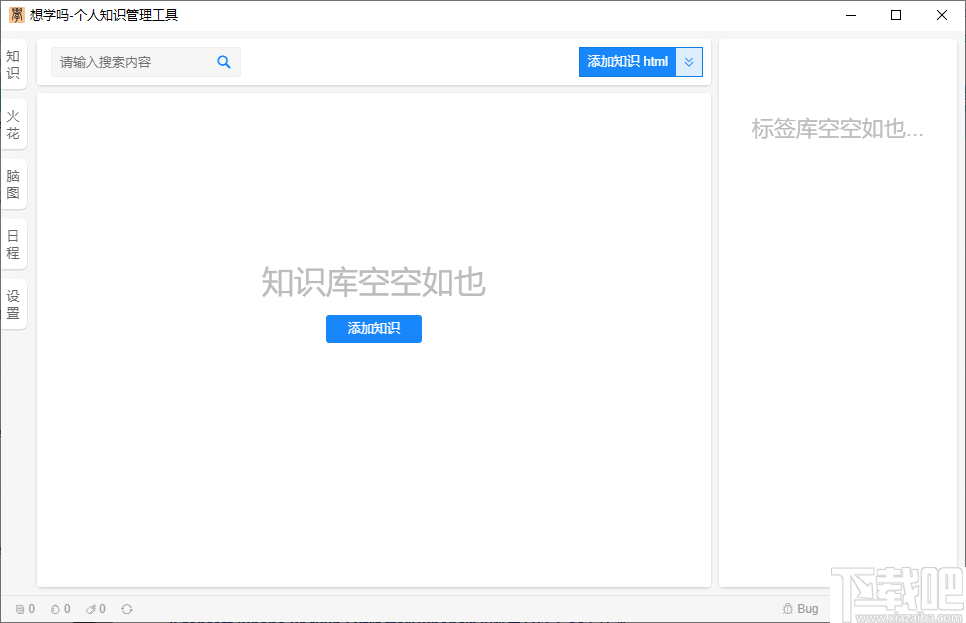Click the search magnifier icon

coord(224,62)
